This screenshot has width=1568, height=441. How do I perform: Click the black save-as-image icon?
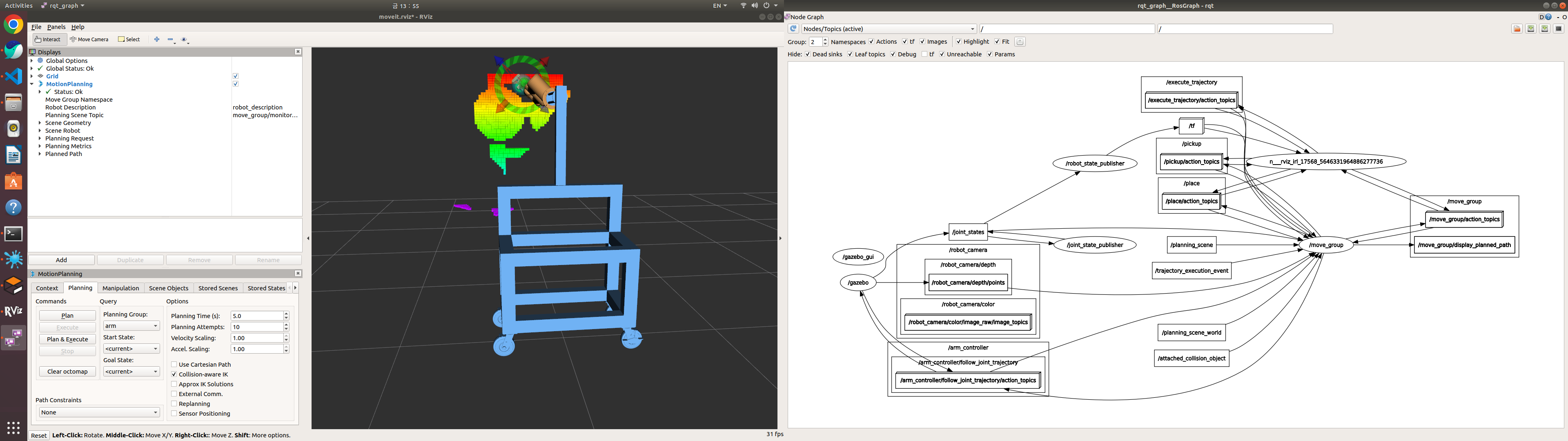coord(1559,29)
